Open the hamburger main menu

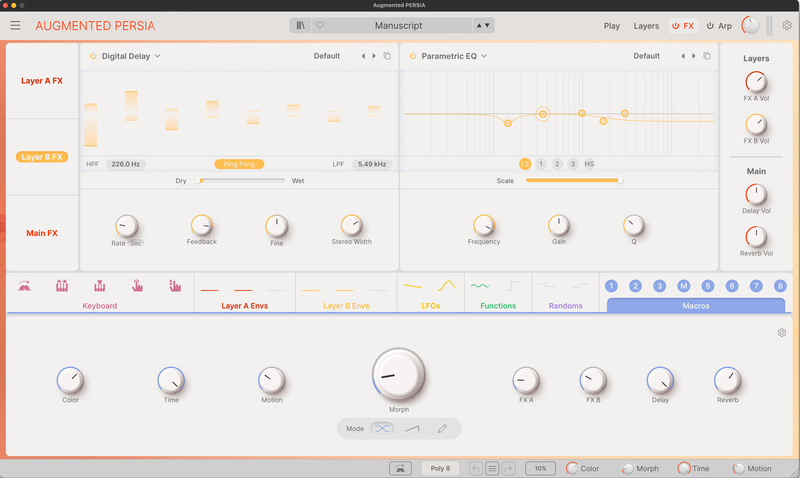coord(15,26)
